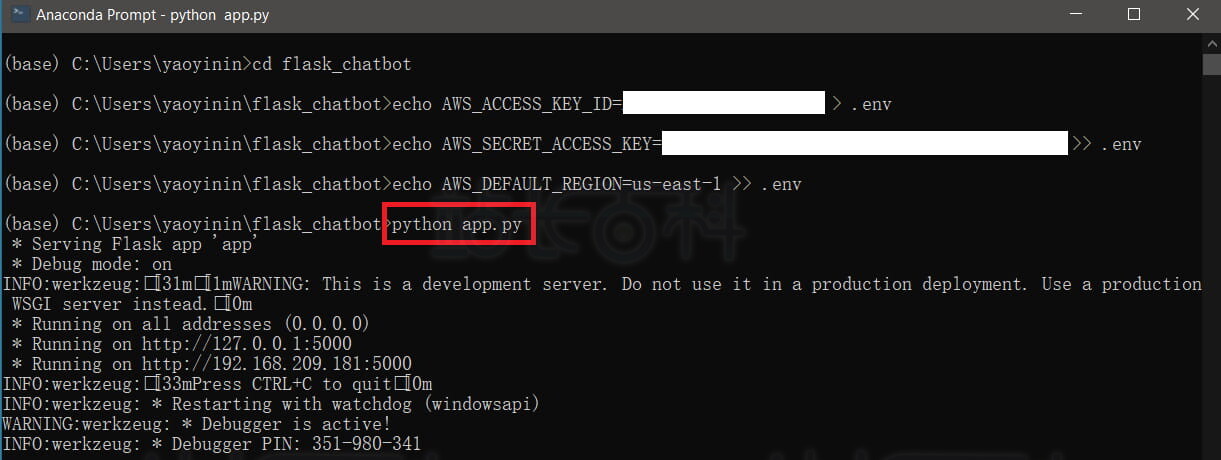Click the Anaconda Prompt title bar icon
The width and height of the screenshot is (1221, 460).
tap(19, 16)
